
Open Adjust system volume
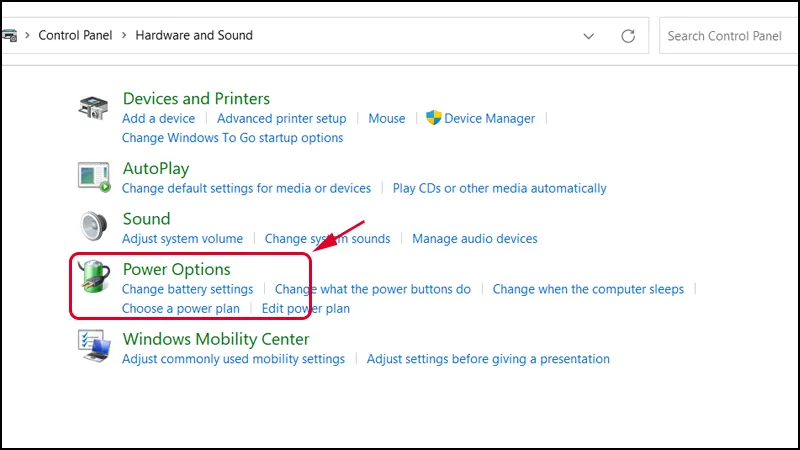[x=182, y=239]
